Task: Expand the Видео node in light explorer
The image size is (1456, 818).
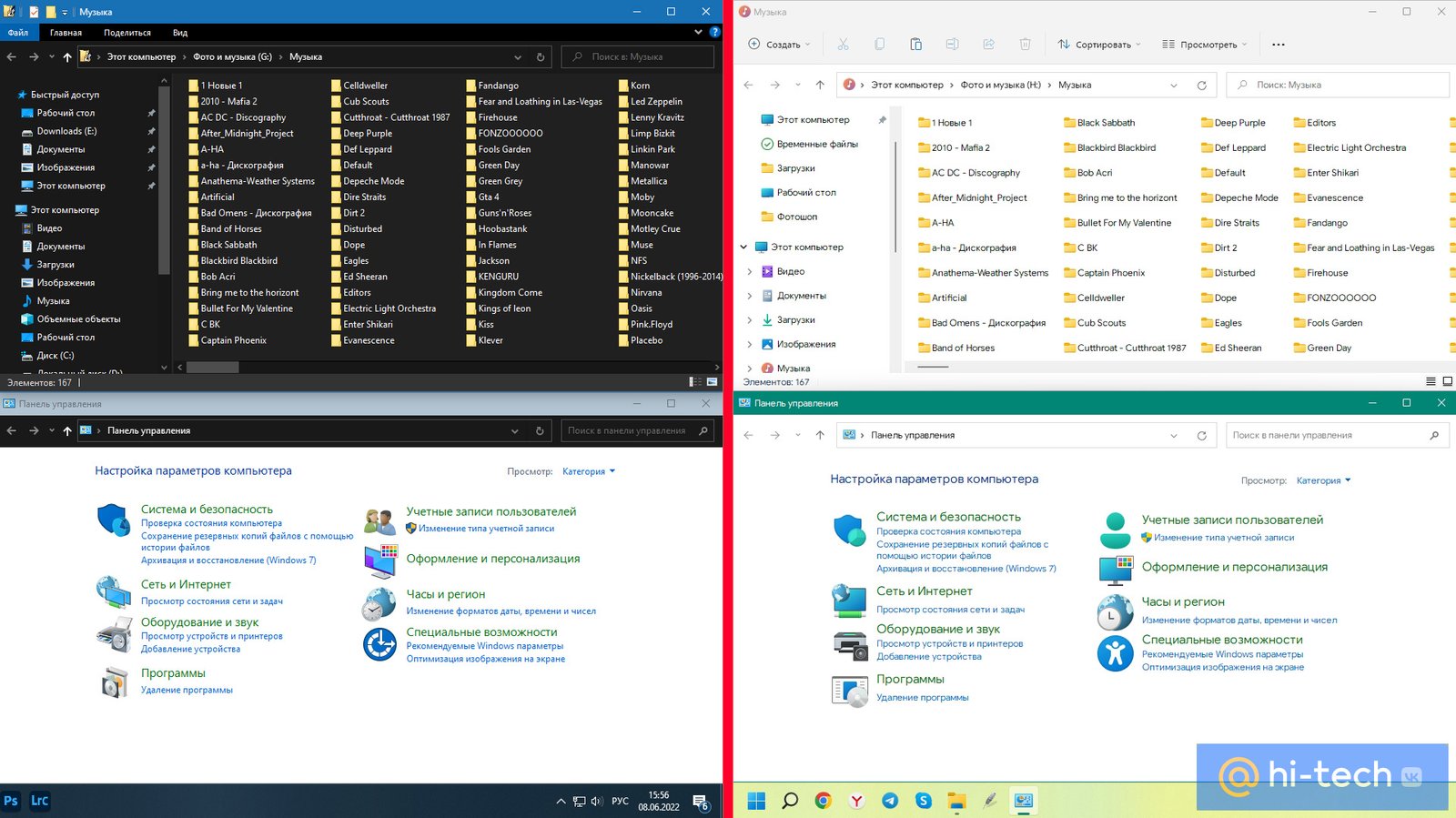Action: [x=749, y=271]
